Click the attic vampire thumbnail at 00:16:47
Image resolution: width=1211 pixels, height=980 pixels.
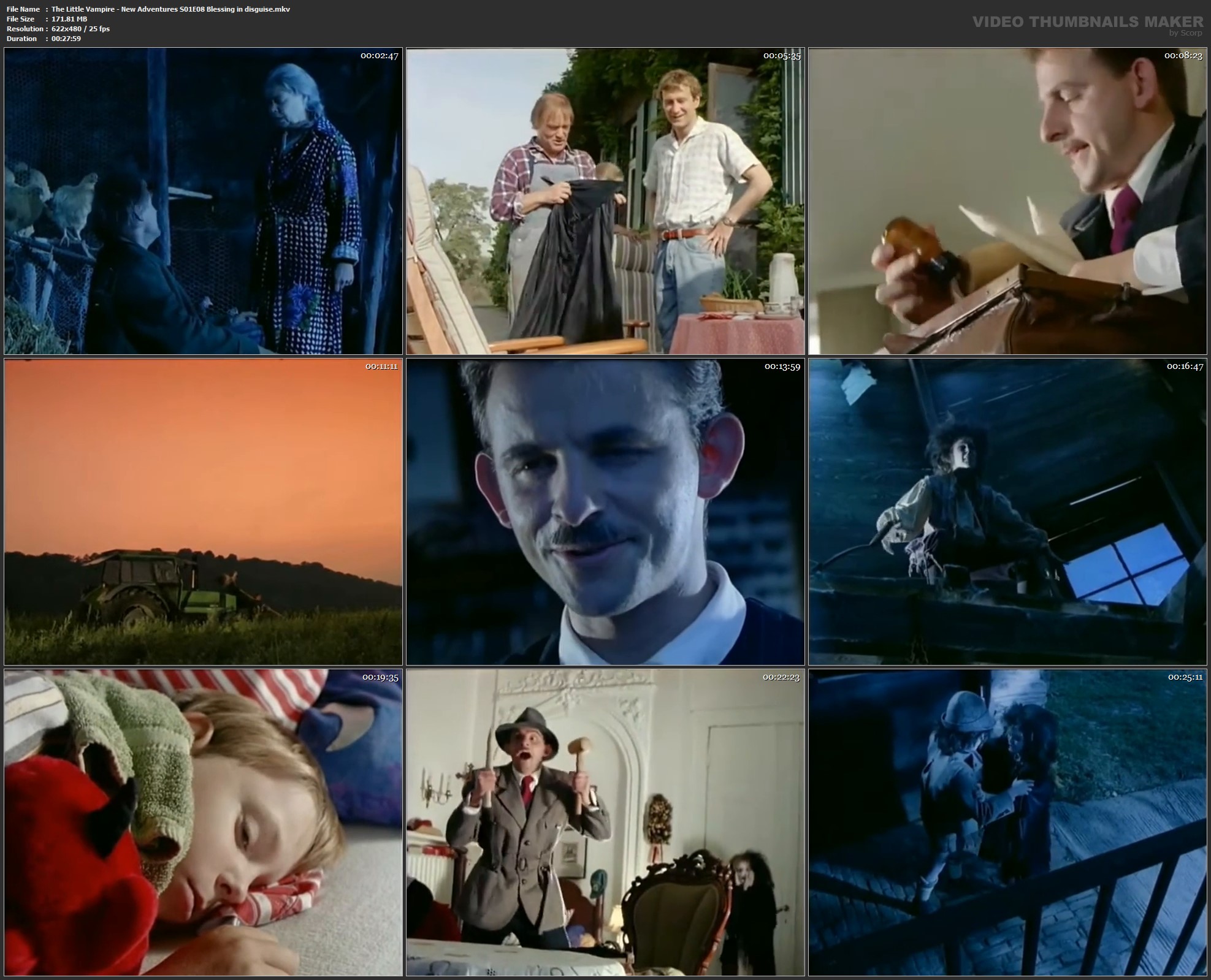[1007, 512]
